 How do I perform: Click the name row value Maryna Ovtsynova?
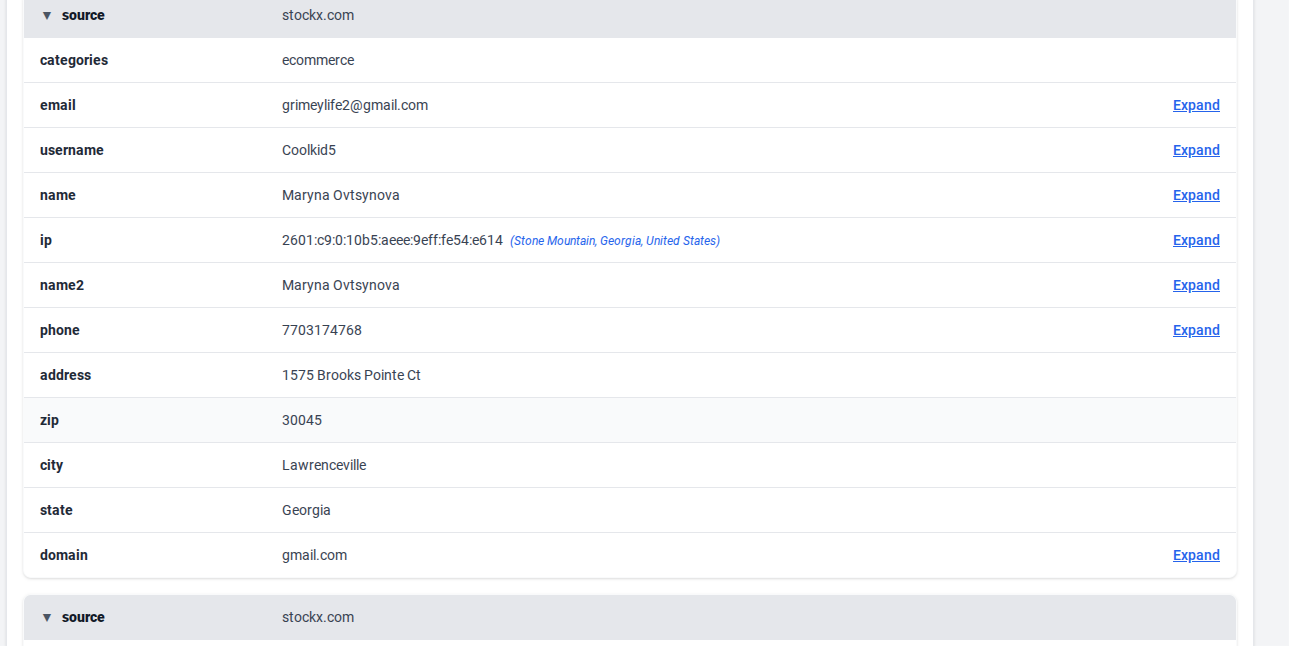point(341,195)
